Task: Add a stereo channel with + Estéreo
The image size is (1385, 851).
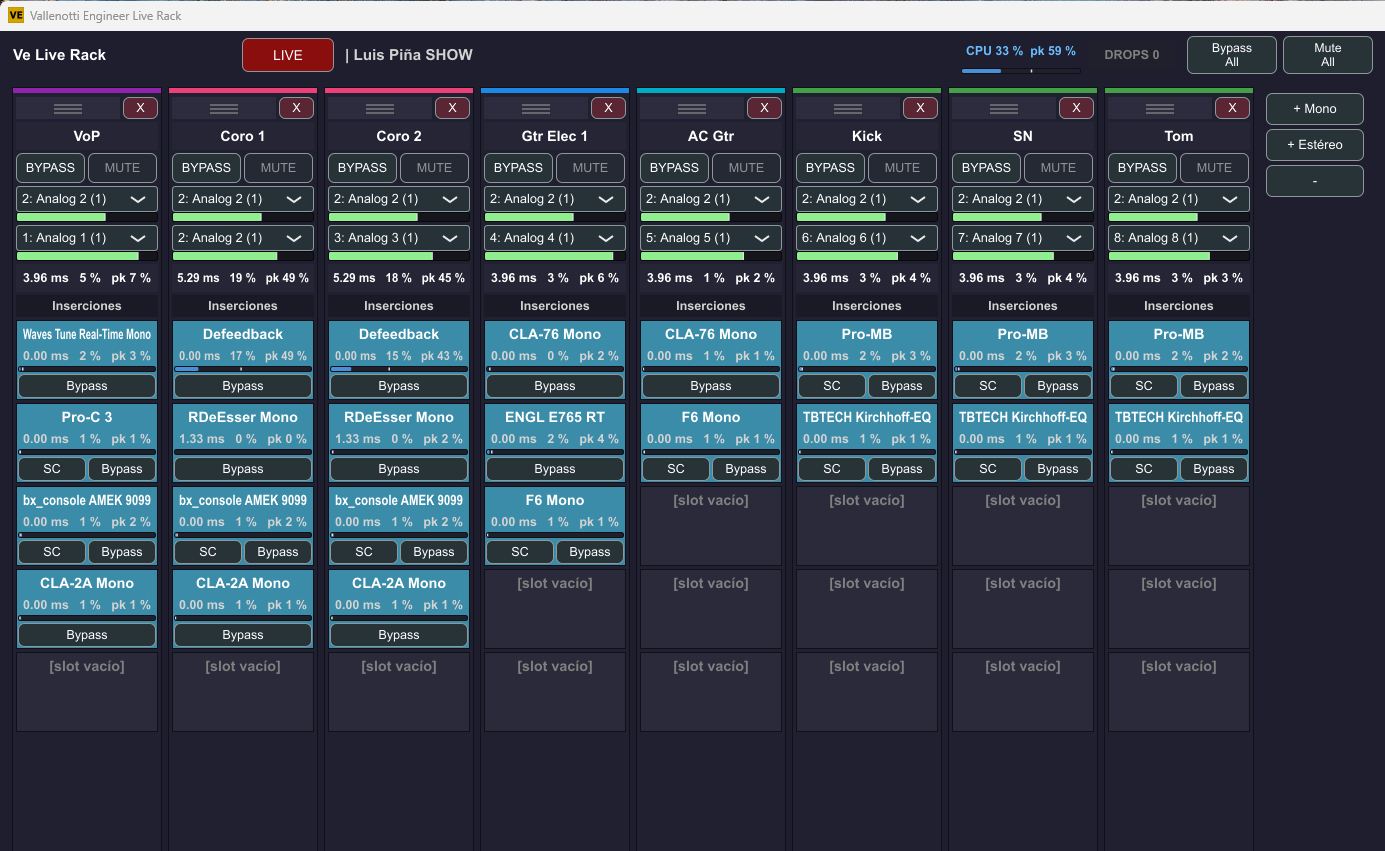Action: point(1314,145)
